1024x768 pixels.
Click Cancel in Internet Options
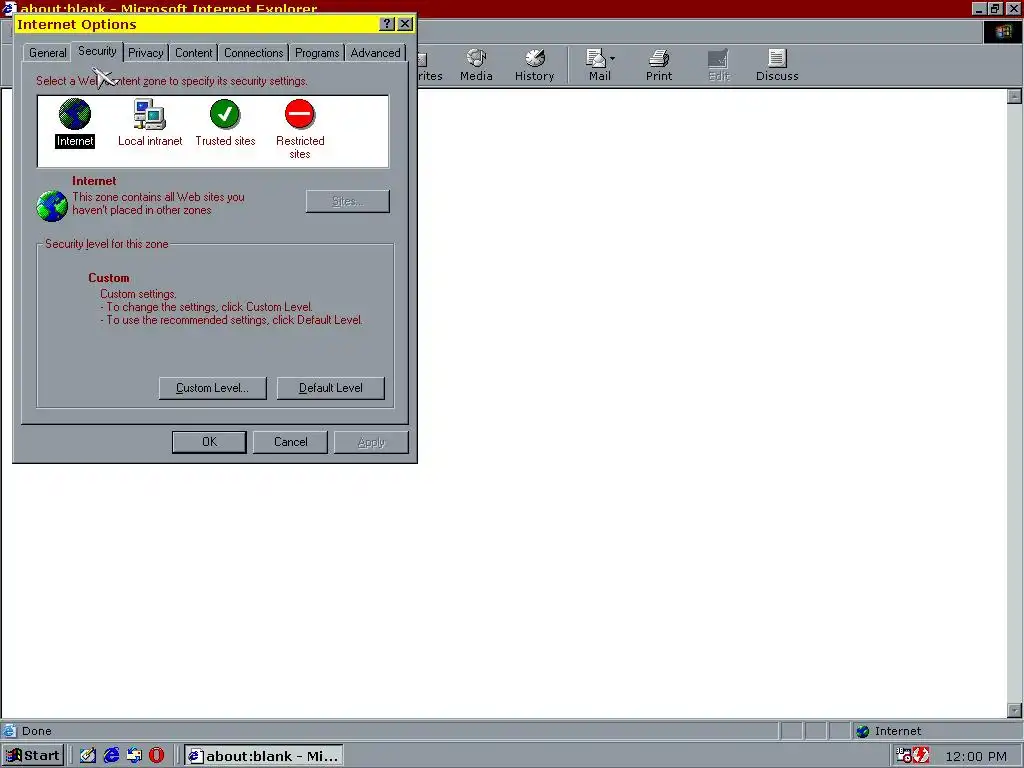290,442
